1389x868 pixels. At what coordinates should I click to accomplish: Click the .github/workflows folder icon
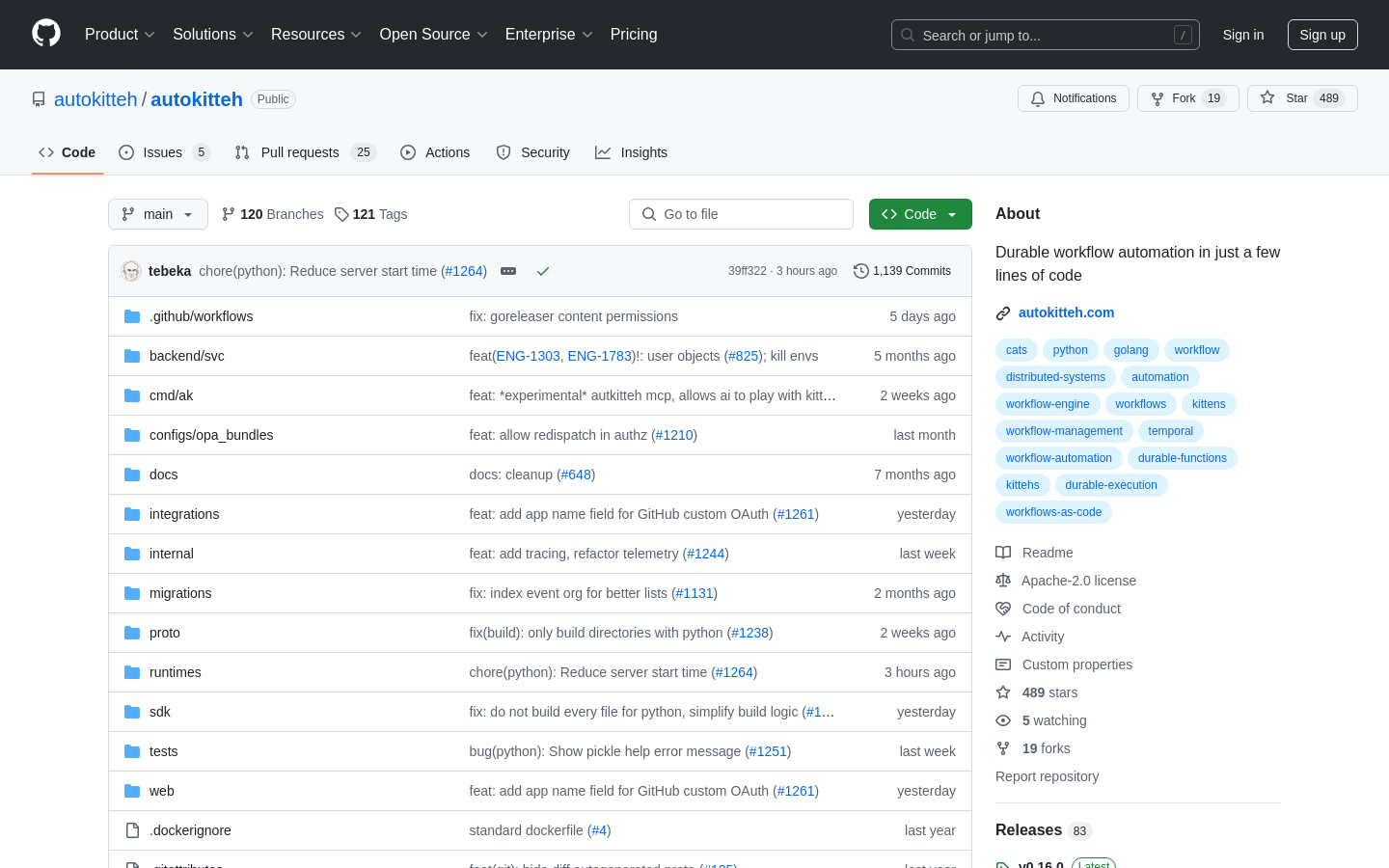tap(132, 316)
